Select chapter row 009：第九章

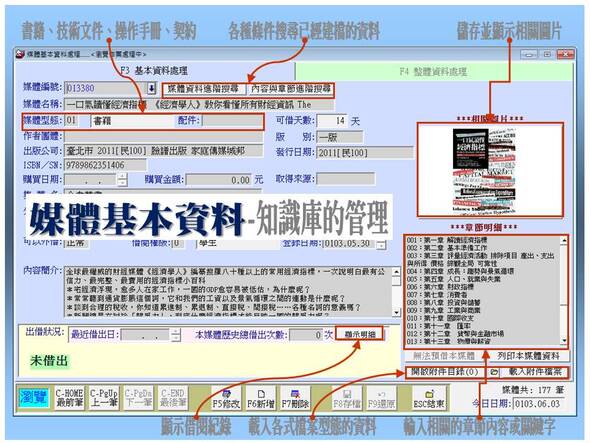coord(444,311)
